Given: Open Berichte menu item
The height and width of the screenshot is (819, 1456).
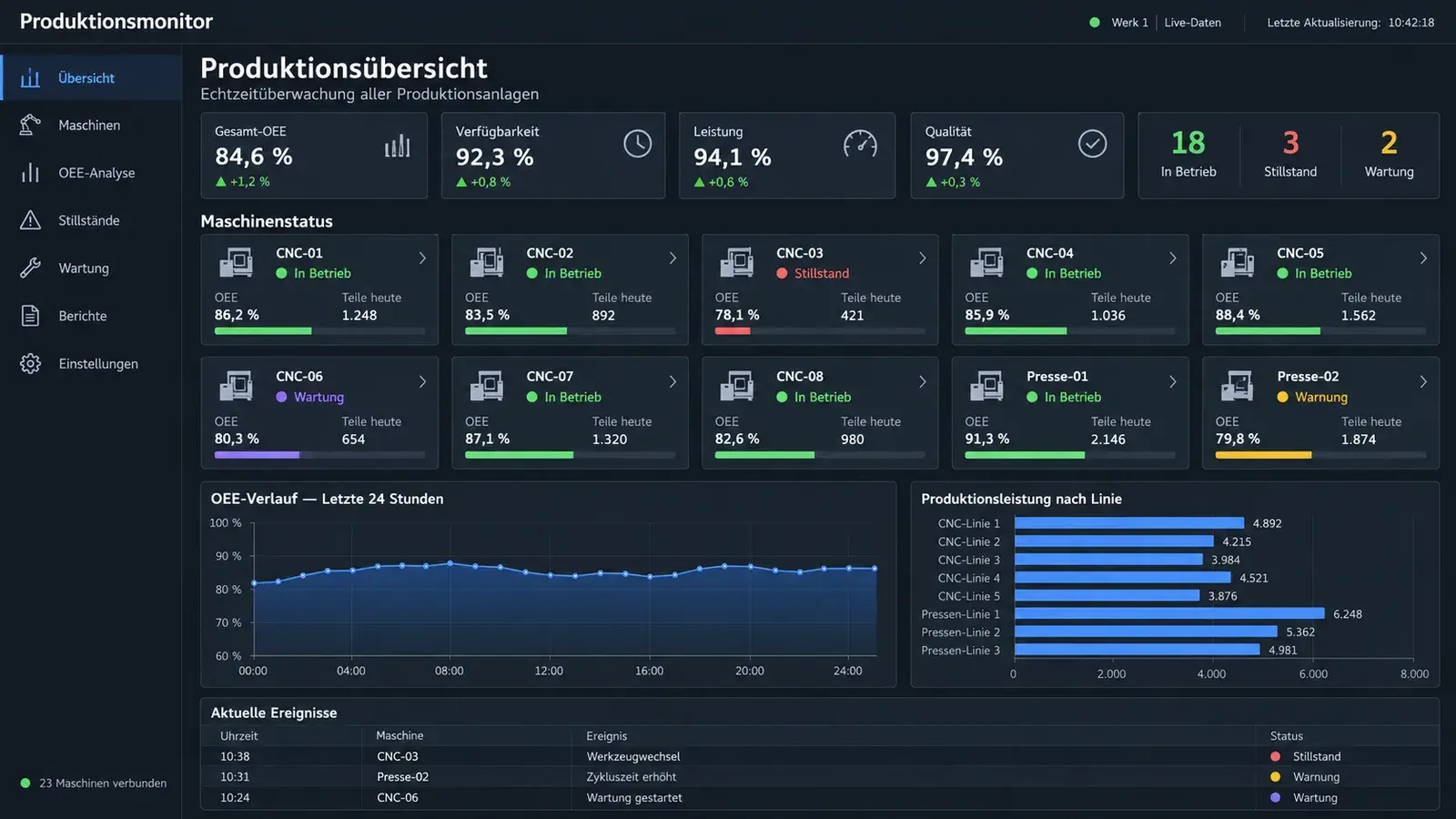Looking at the screenshot, I should [91, 316].
